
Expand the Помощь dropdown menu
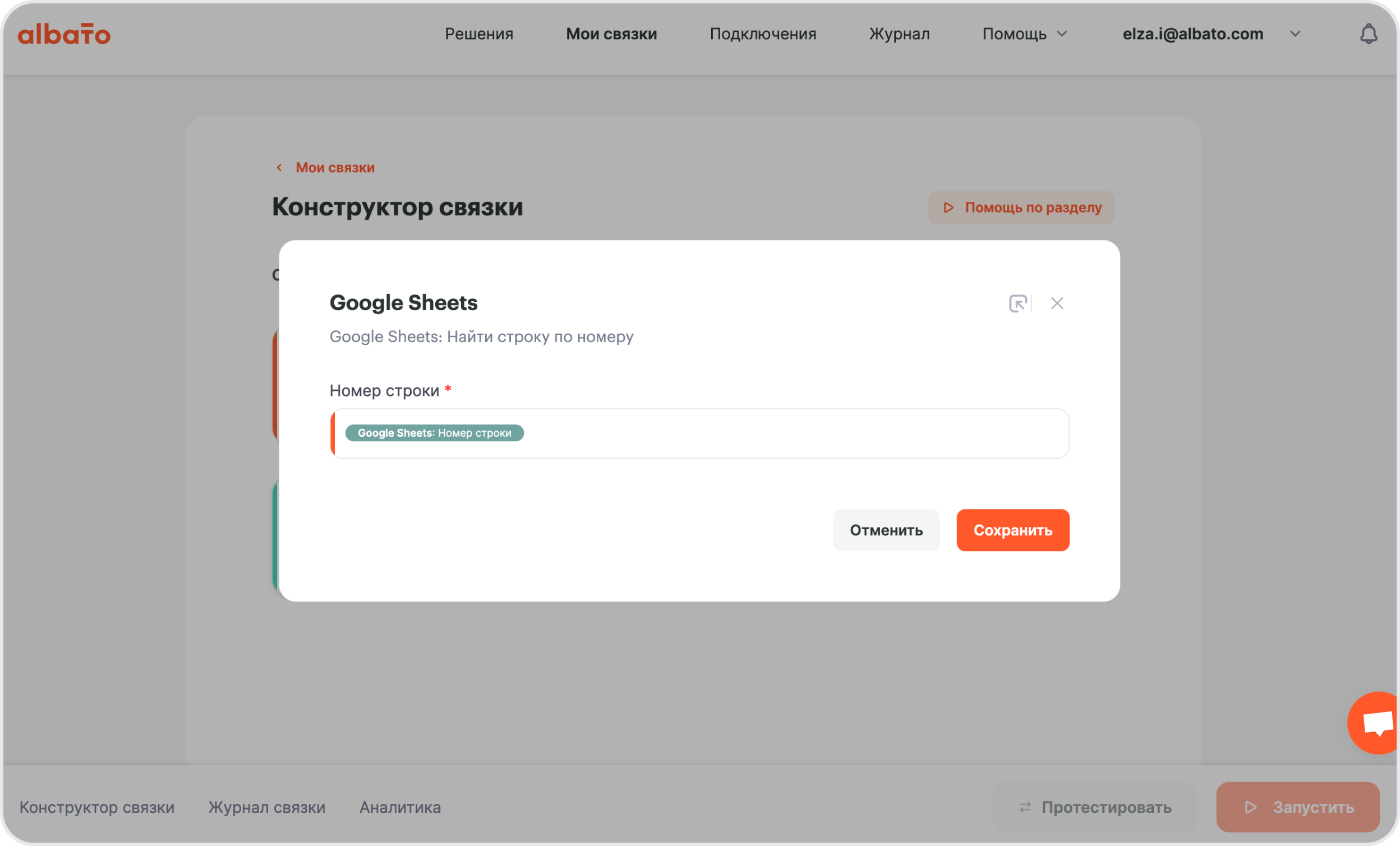tap(1025, 34)
